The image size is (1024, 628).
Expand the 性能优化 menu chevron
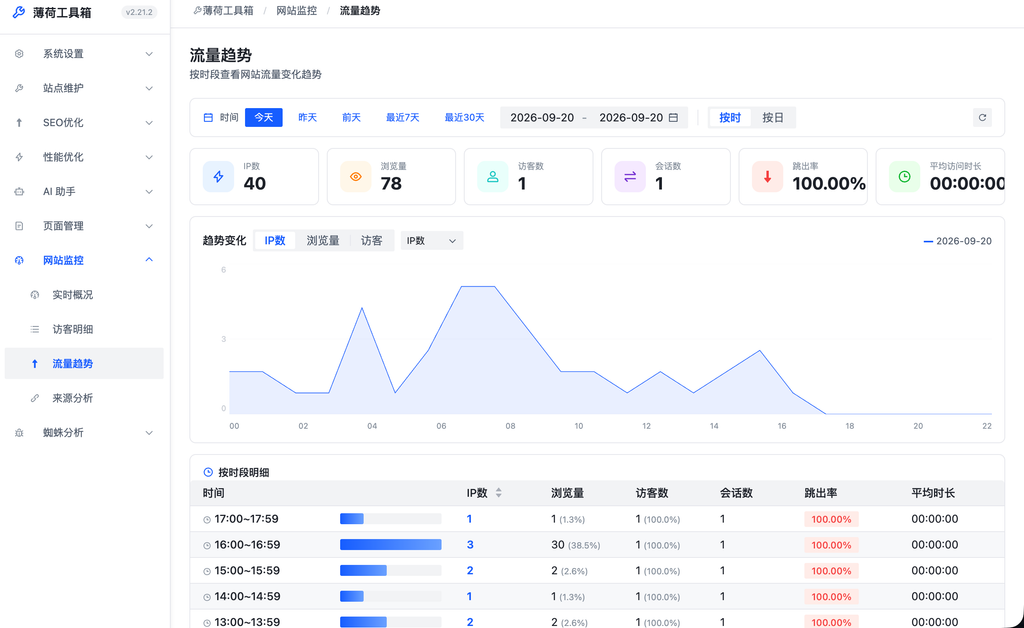pos(149,157)
